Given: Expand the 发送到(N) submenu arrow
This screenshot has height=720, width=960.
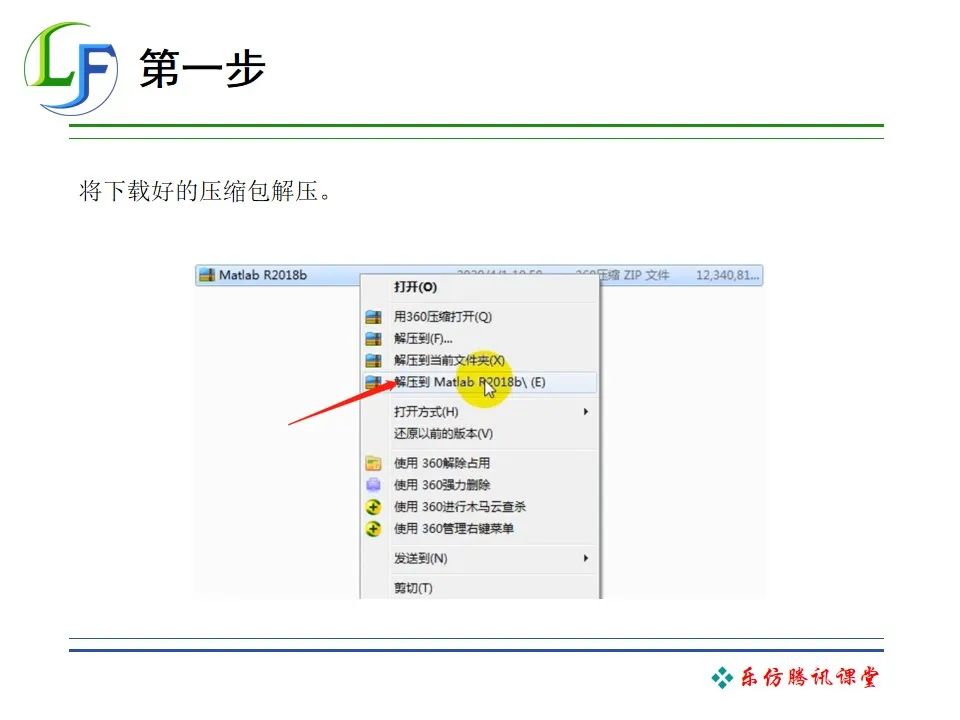Looking at the screenshot, I should pos(586,558).
